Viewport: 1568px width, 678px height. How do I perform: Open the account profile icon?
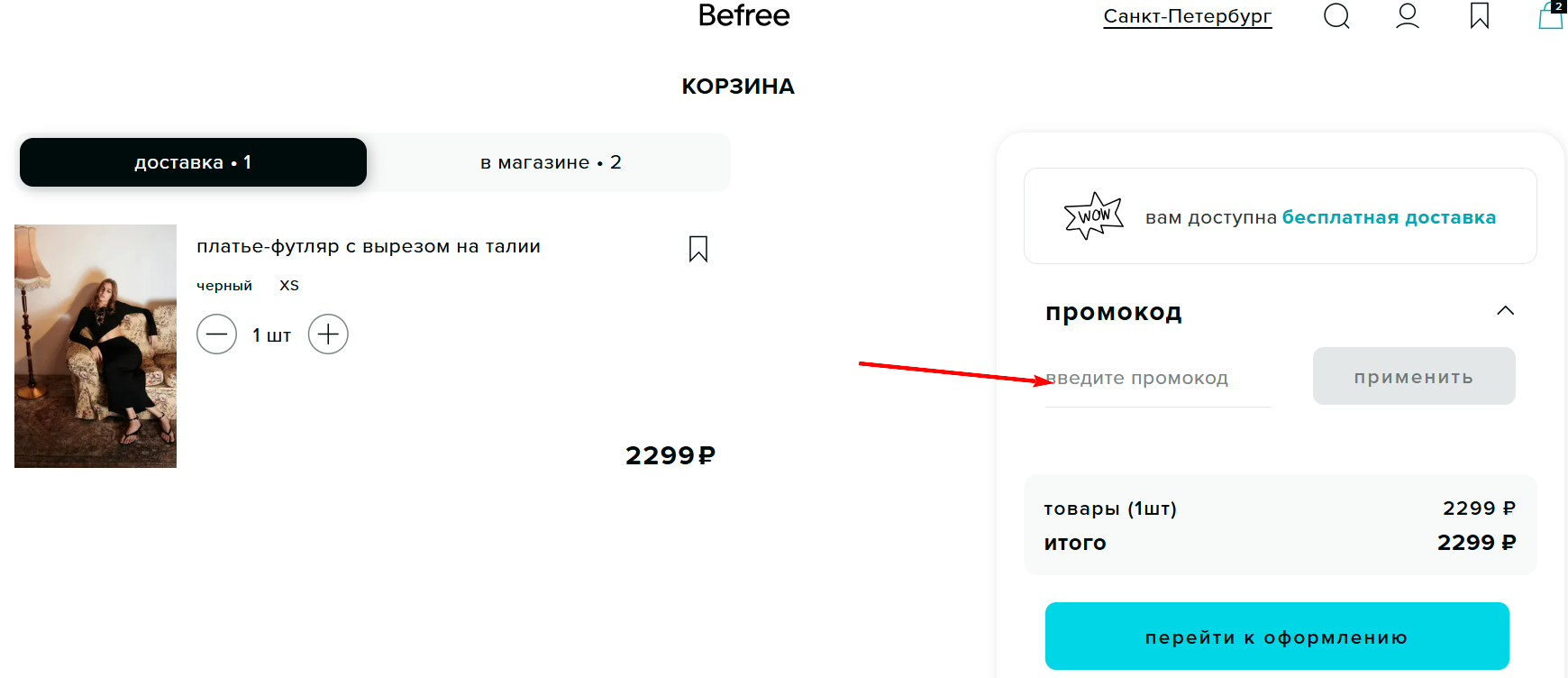click(1407, 15)
